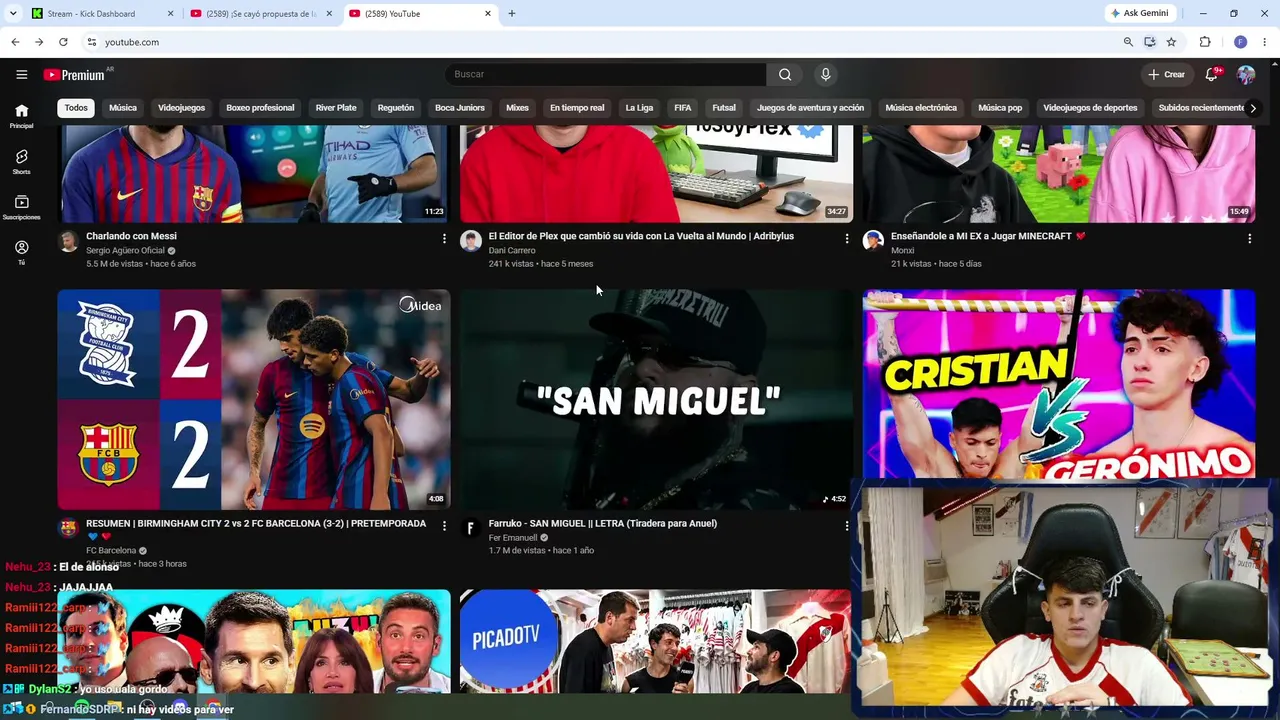Image resolution: width=1280 pixels, height=720 pixels.
Task: Show more category chips with the arrow
Action: coord(1253,108)
